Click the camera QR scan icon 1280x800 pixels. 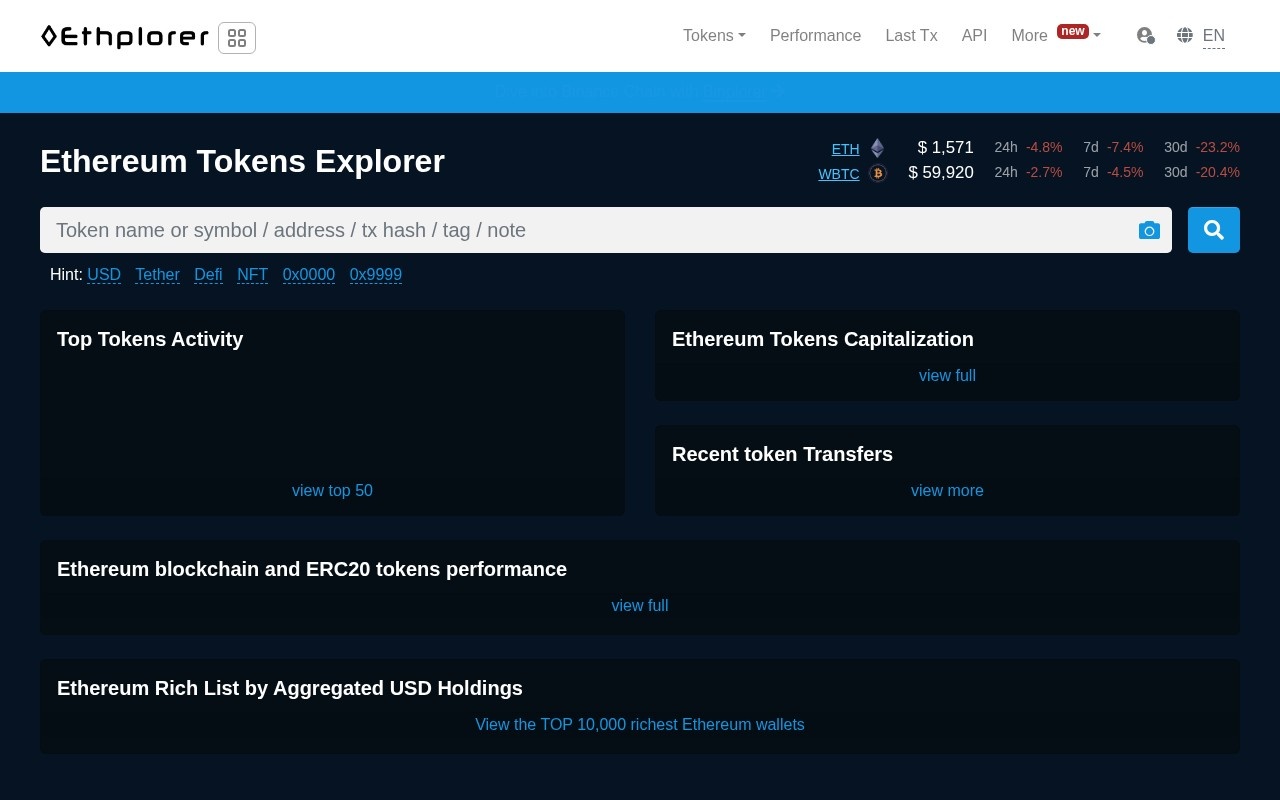coord(1149,230)
